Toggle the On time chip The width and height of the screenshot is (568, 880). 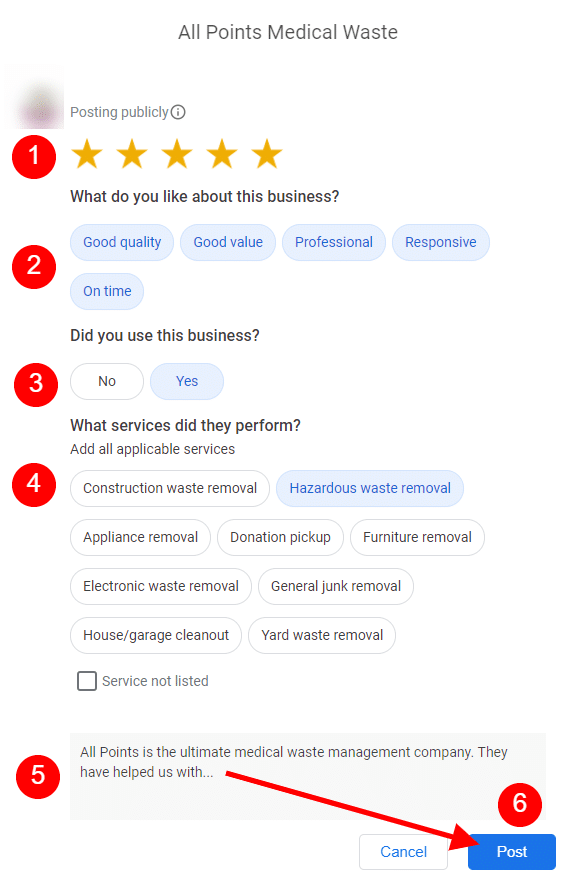tap(107, 291)
